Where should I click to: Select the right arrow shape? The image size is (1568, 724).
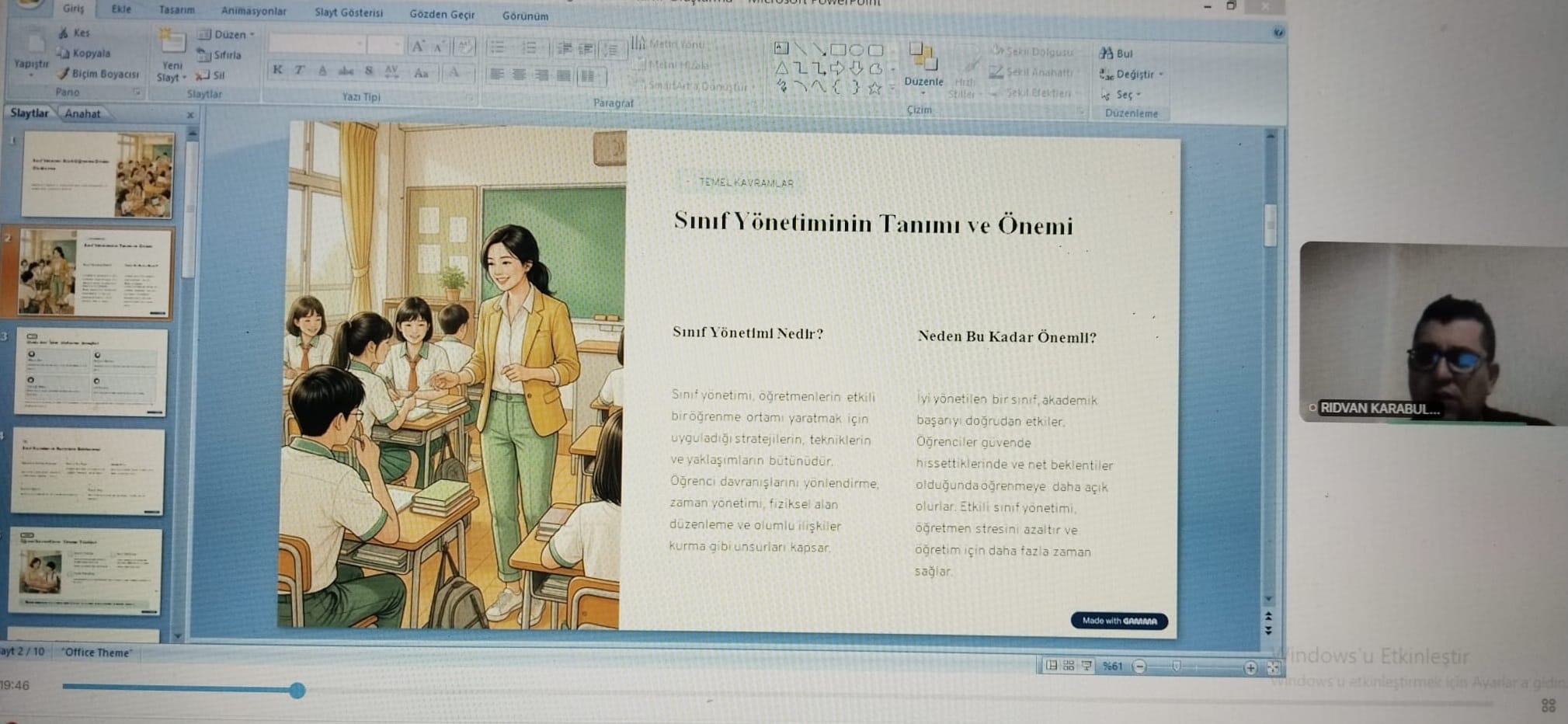click(x=837, y=69)
